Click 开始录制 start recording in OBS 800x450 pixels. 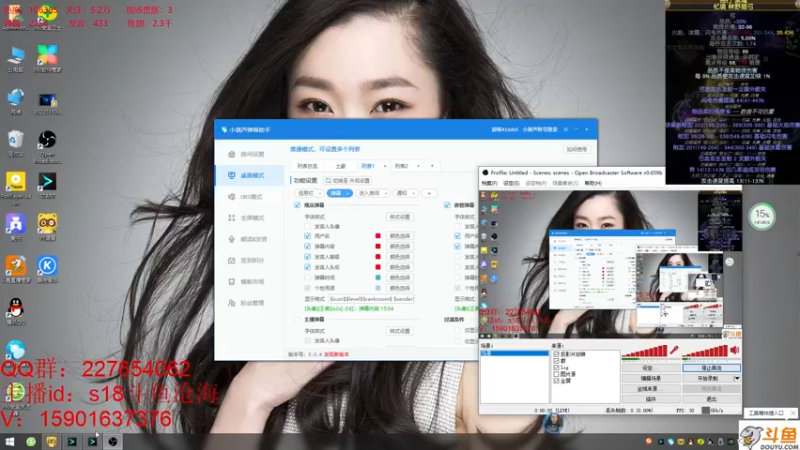(708, 379)
